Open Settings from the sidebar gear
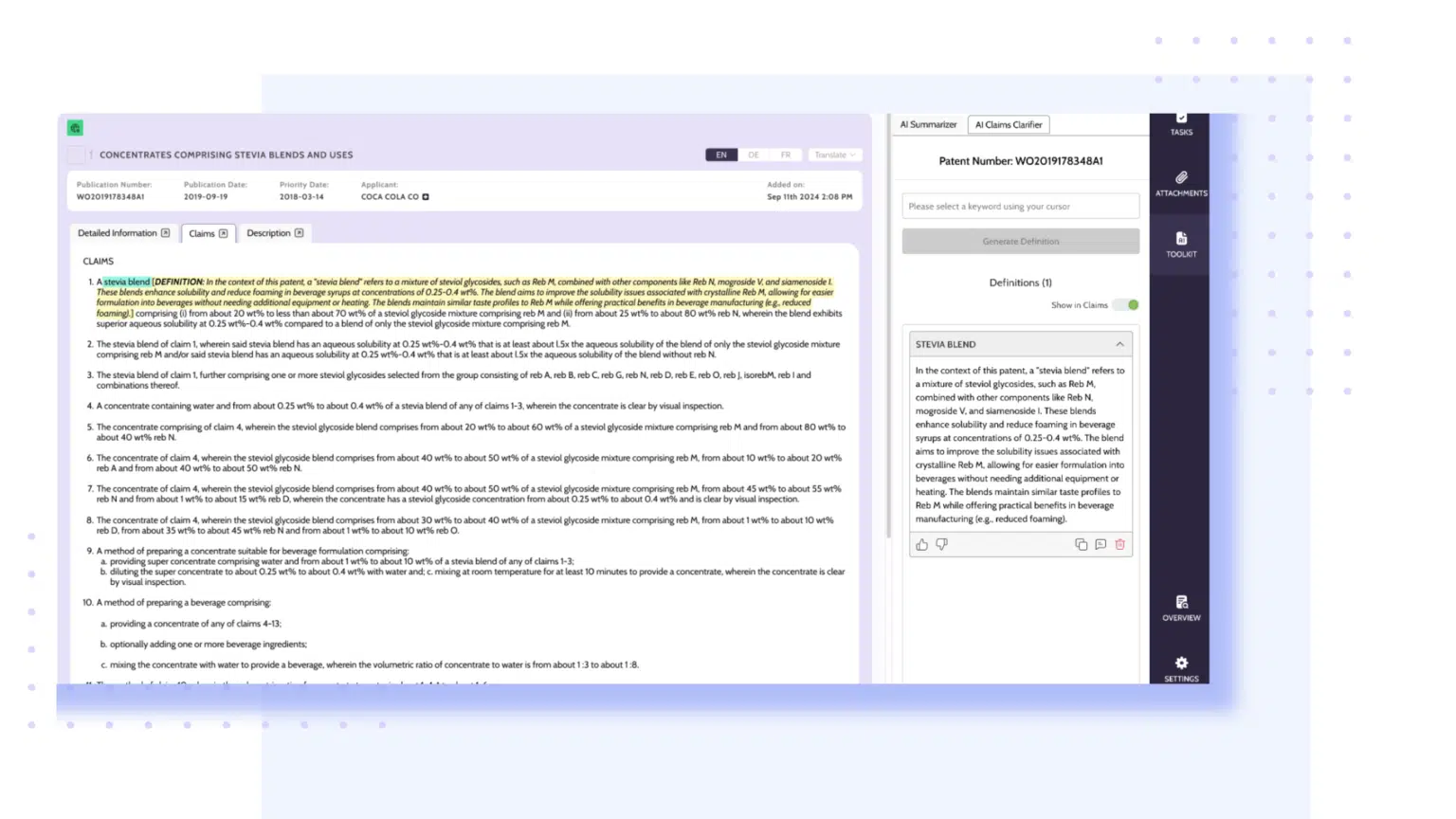Image resolution: width=1456 pixels, height=819 pixels. click(x=1181, y=669)
